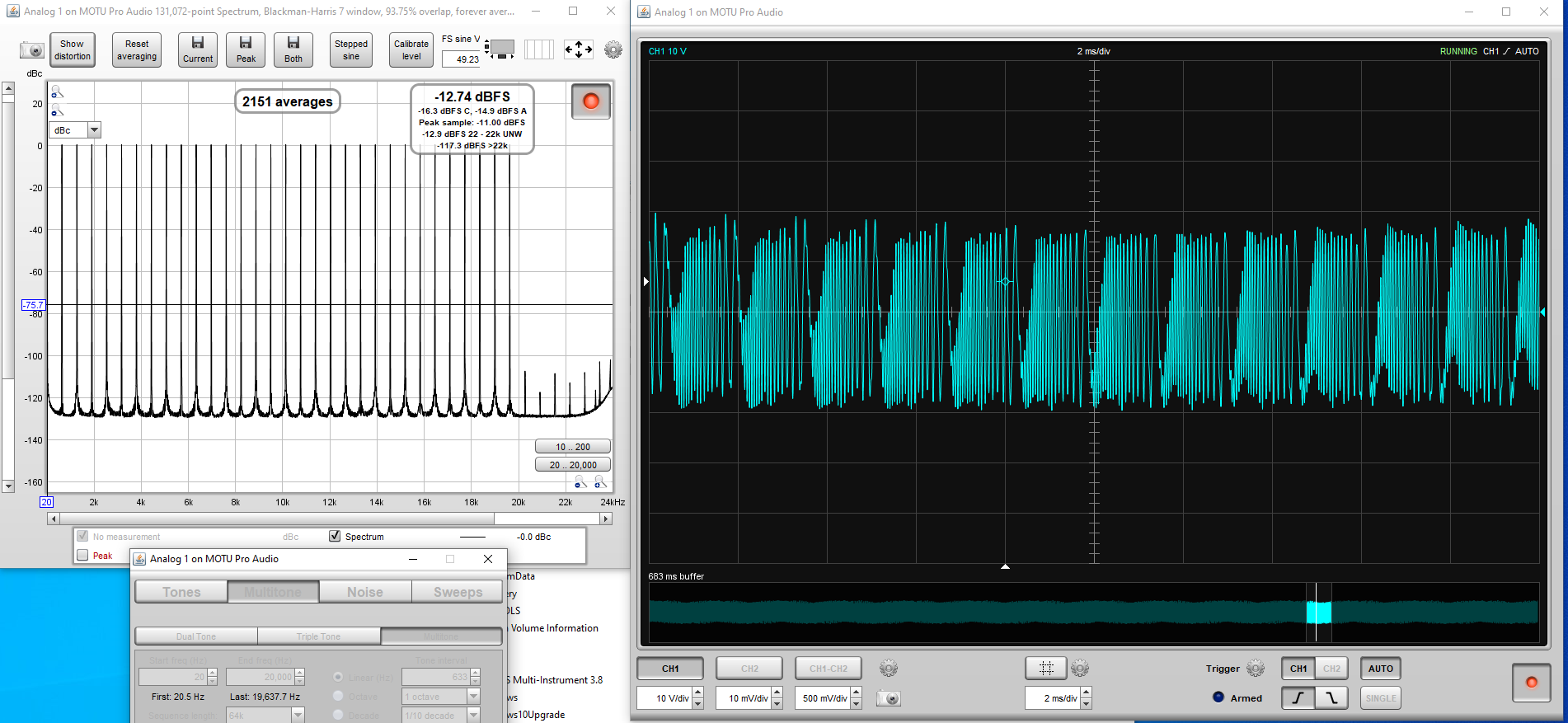The image size is (1568, 723).
Task: Select Linear (Hz) radio button
Action: tap(338, 677)
